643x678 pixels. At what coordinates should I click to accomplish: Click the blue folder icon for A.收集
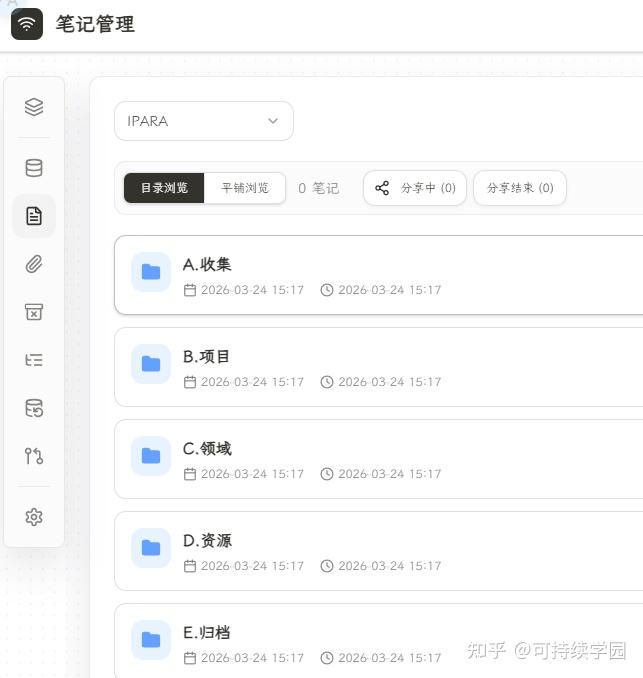151,272
